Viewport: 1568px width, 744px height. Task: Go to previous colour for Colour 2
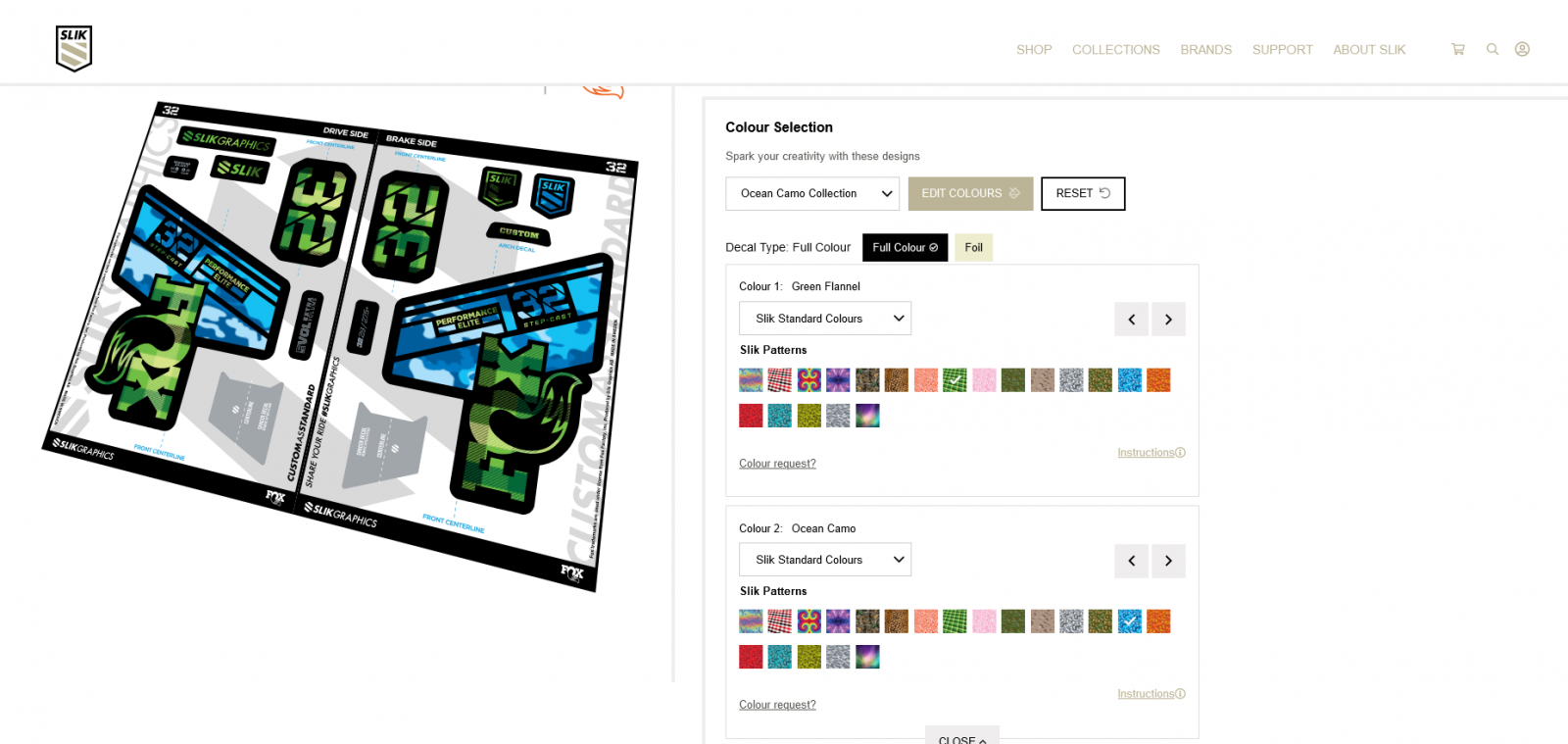coord(1131,561)
